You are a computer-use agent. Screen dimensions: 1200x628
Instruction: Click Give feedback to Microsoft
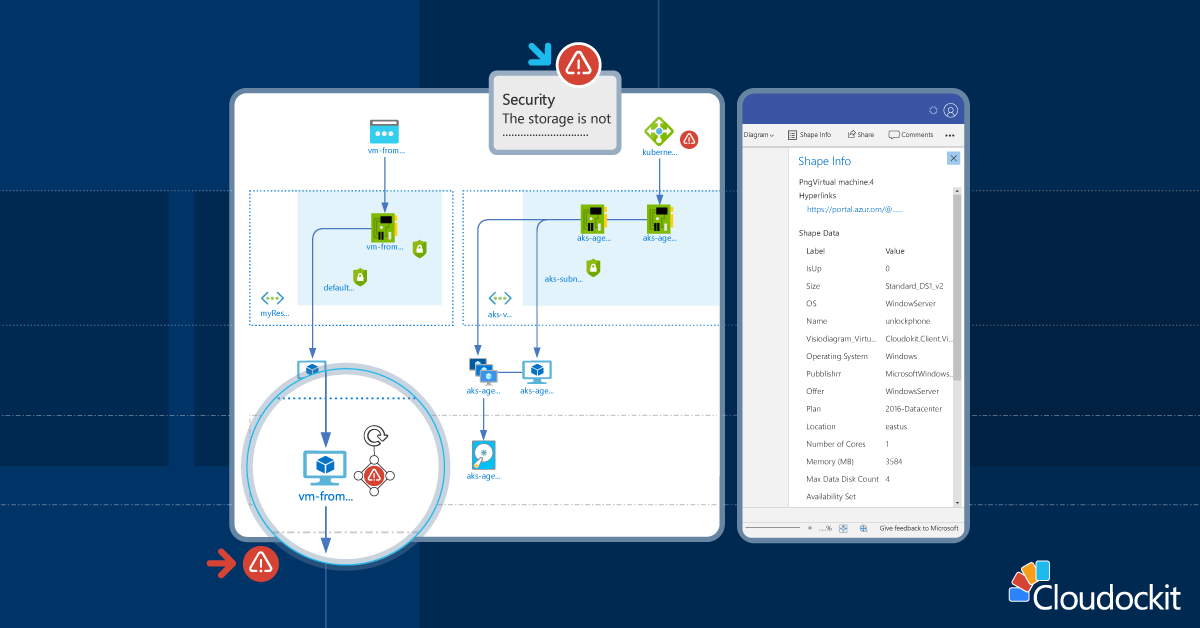click(919, 528)
